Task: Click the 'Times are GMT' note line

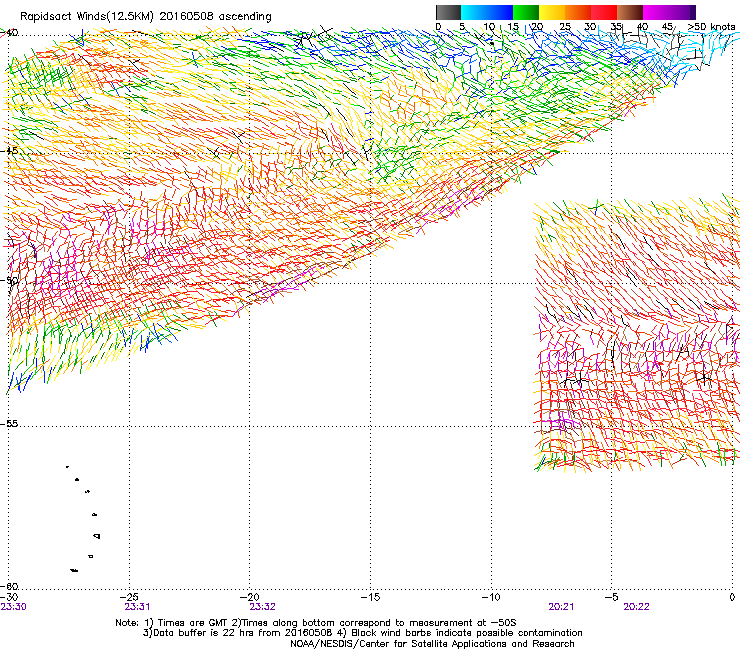Action: (x=316, y=623)
